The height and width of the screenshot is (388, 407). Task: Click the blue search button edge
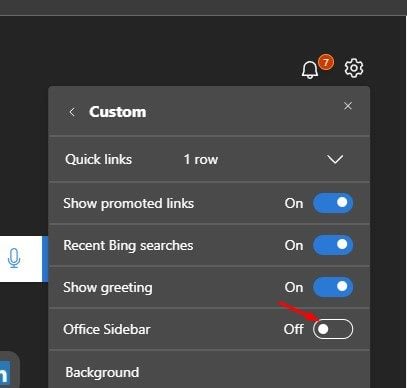click(45, 259)
